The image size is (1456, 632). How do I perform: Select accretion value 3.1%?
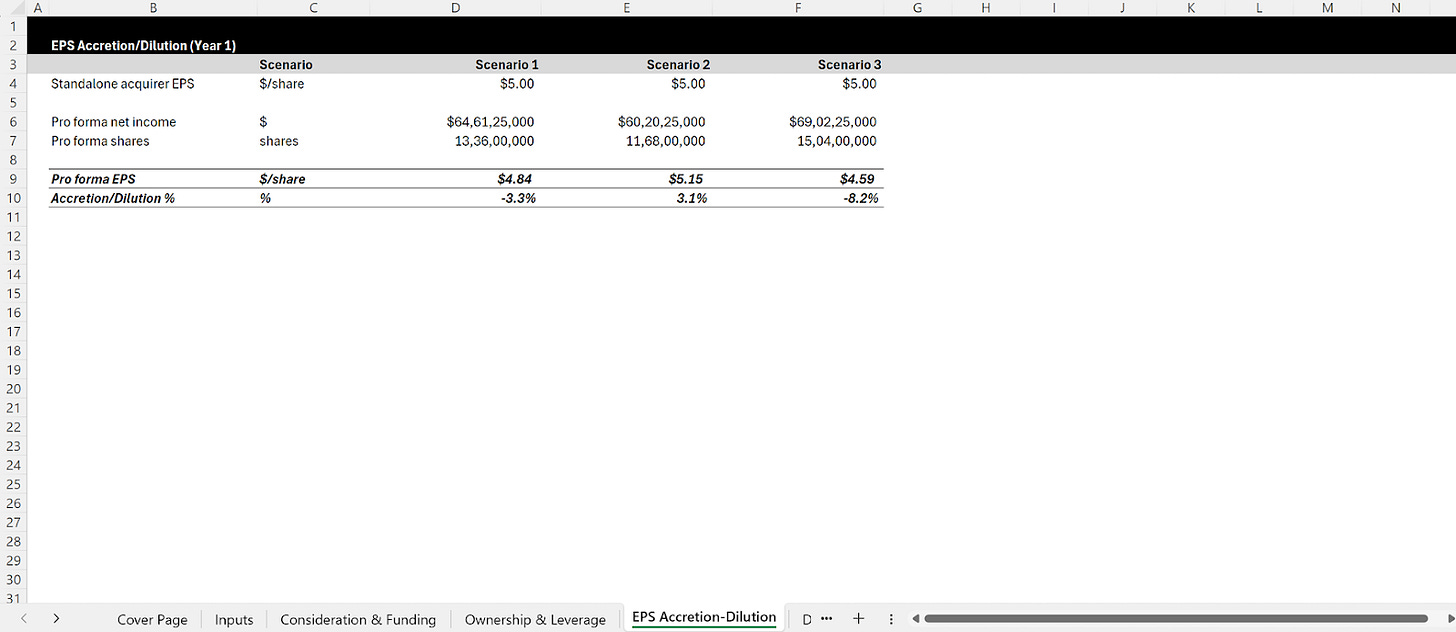point(690,198)
